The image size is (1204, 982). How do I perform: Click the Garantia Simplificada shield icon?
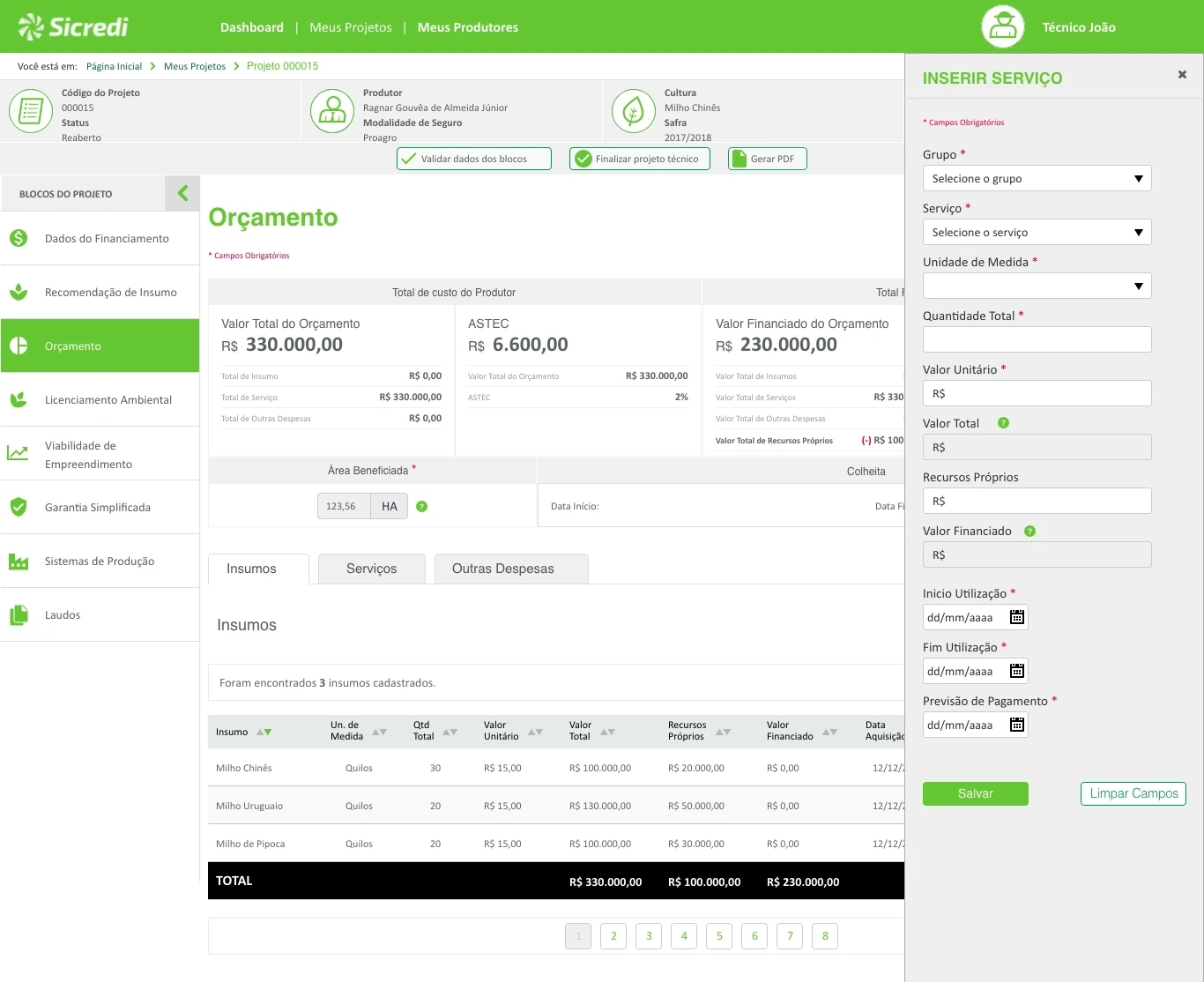(19, 507)
